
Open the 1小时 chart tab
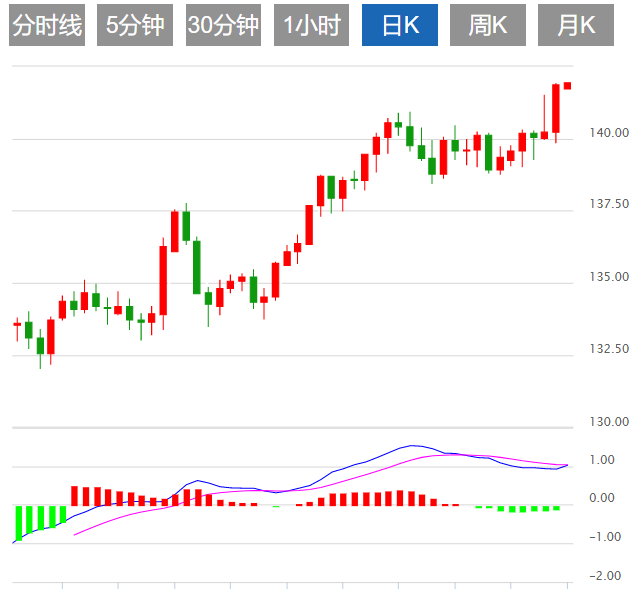click(x=311, y=25)
